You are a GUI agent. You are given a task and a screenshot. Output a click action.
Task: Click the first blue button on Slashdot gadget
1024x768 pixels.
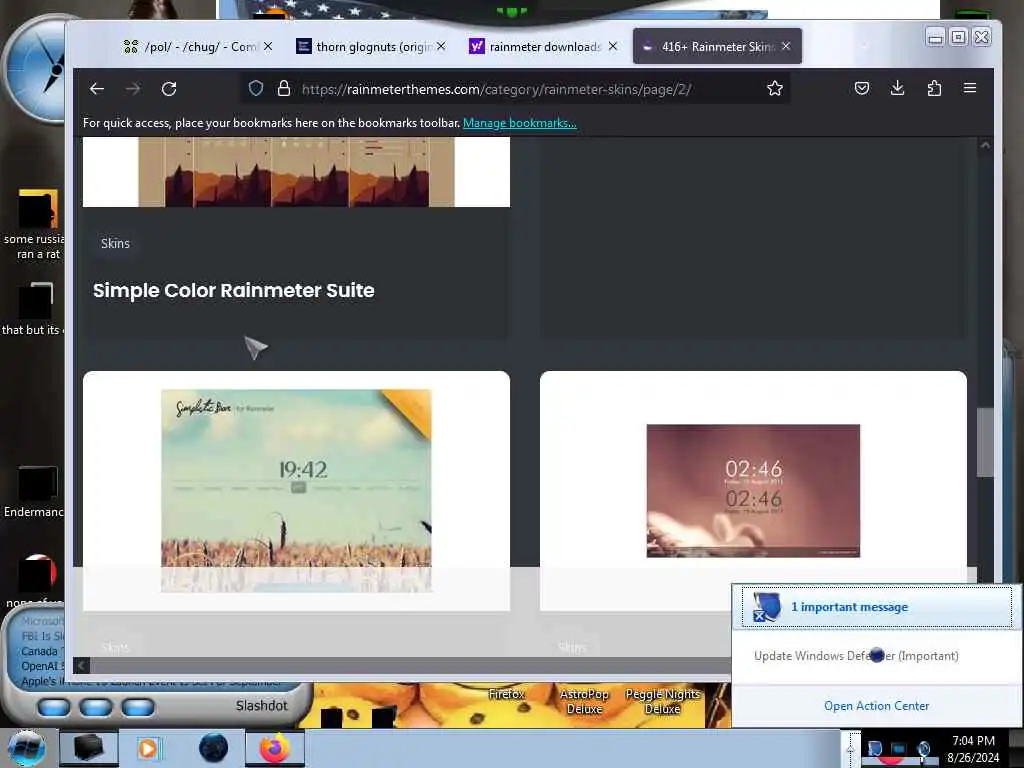(54, 707)
